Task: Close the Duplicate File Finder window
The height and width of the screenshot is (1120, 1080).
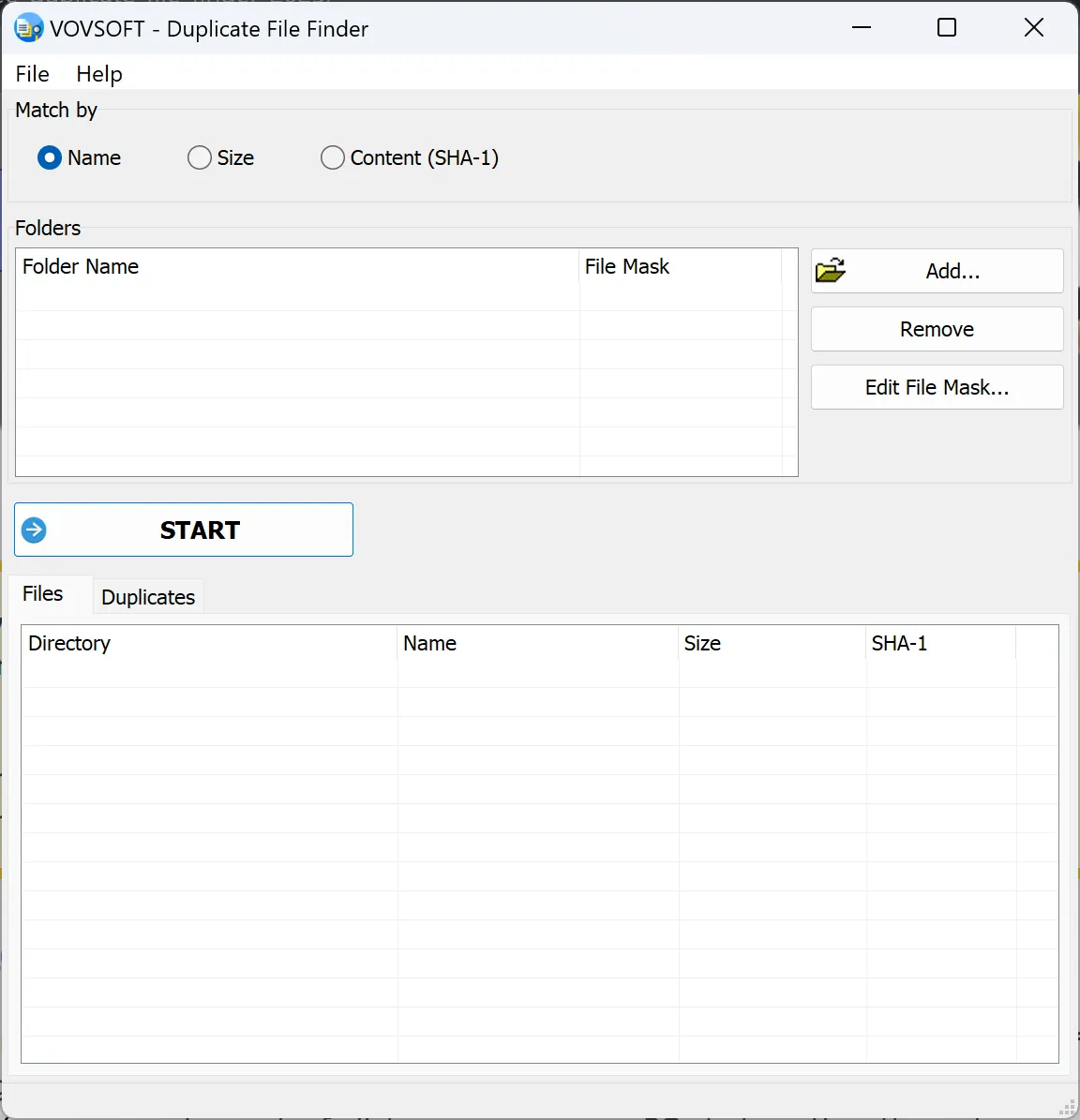Action: (x=1033, y=28)
